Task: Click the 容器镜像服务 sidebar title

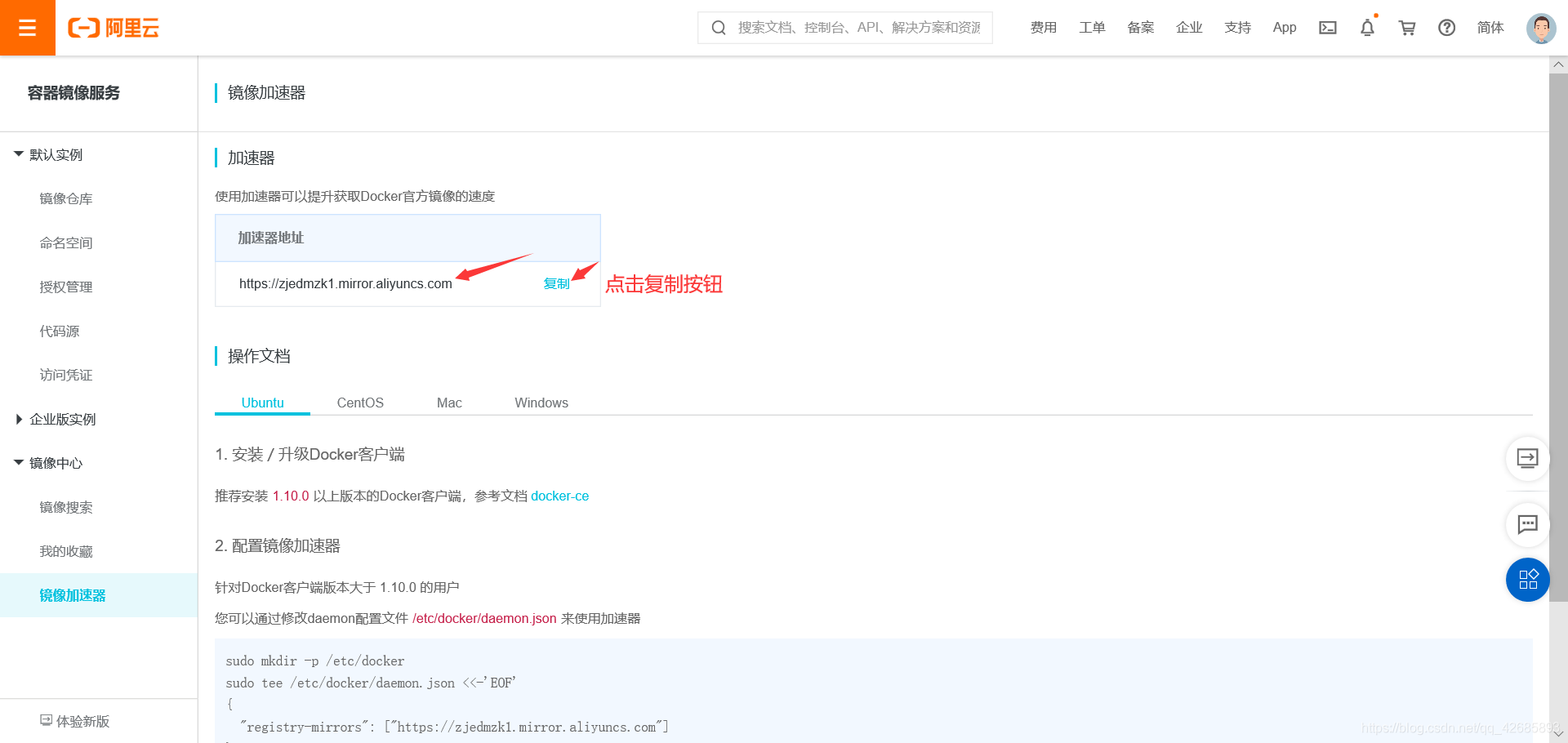Action: [x=73, y=93]
